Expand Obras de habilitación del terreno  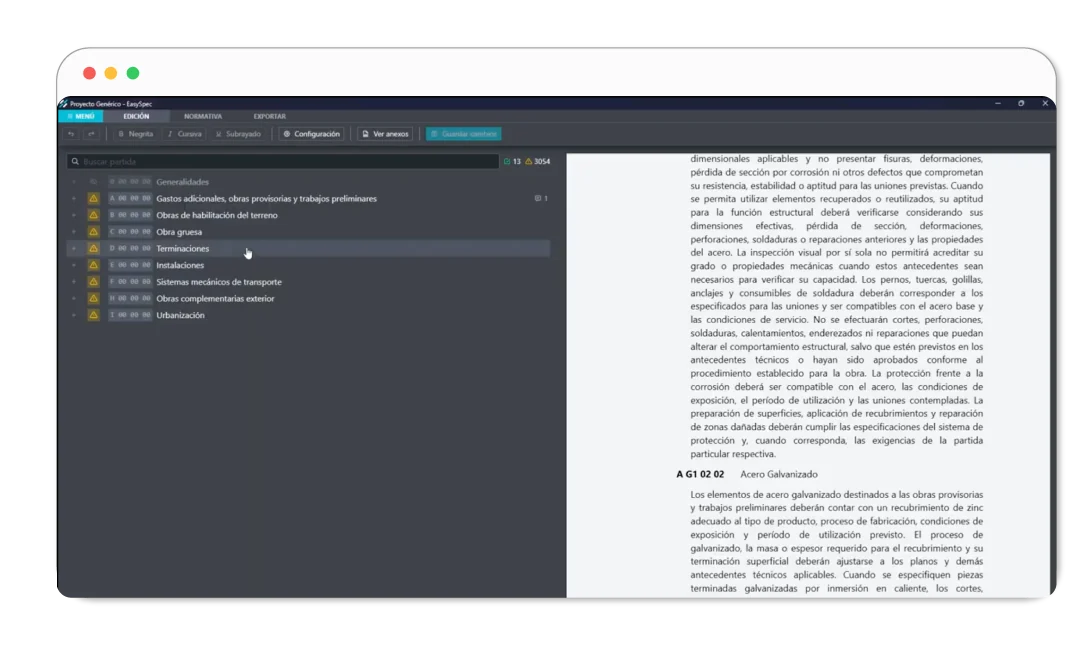pos(74,215)
